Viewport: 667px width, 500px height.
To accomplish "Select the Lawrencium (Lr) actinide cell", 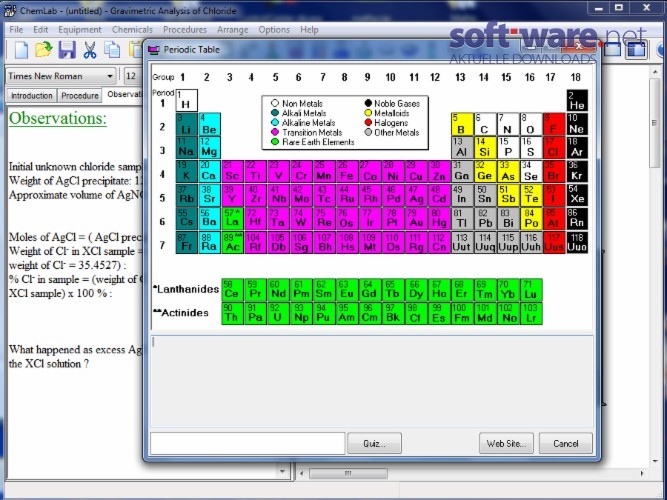I will pos(531,314).
